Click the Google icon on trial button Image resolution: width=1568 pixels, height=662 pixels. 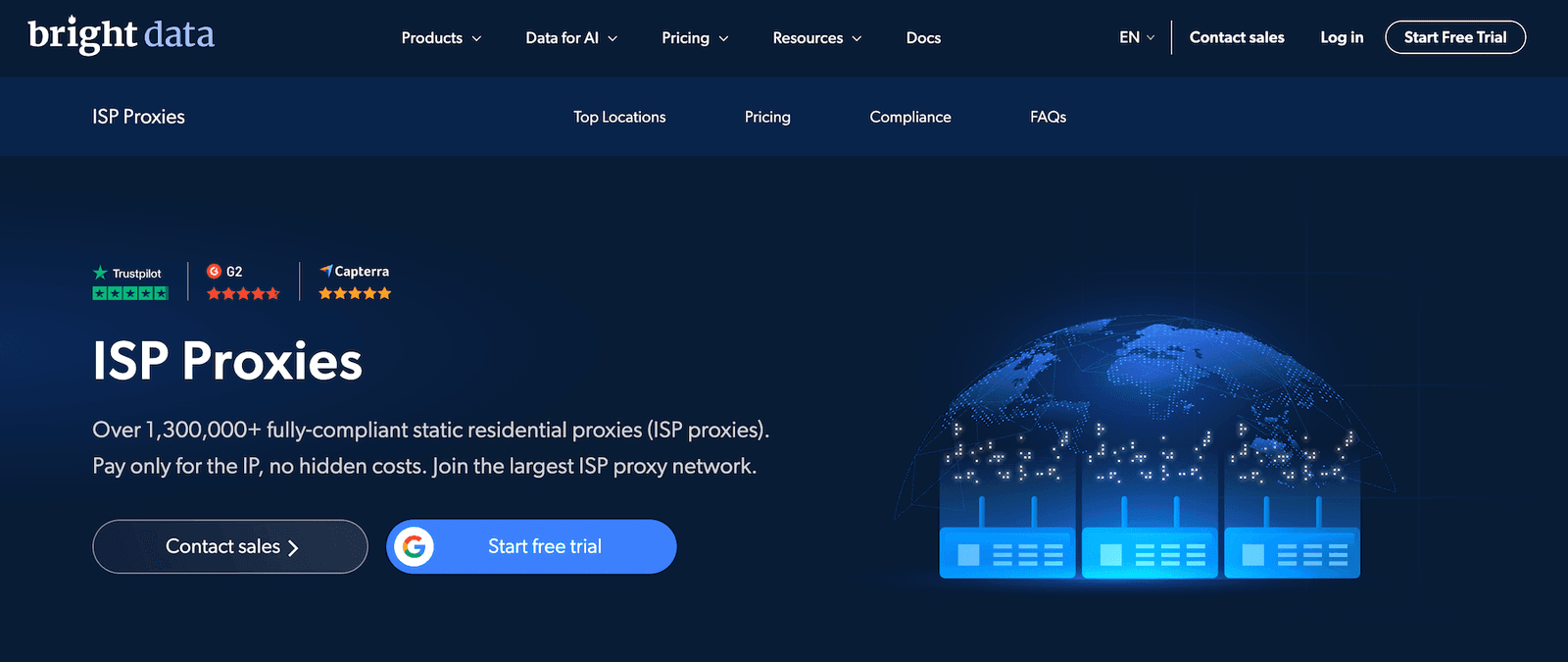pyautogui.click(x=414, y=546)
